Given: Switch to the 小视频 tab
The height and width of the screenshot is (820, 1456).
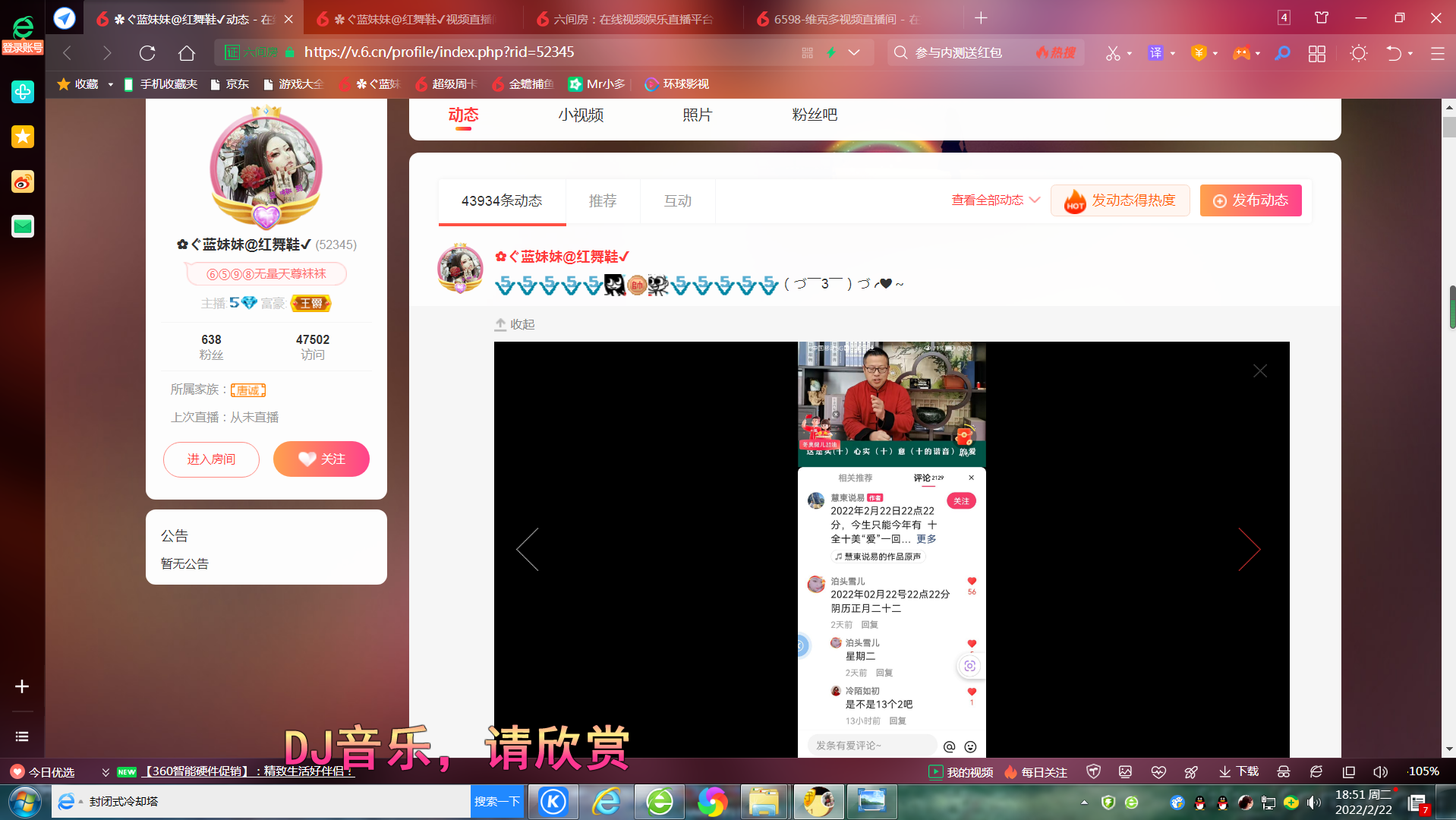Looking at the screenshot, I should 581,115.
